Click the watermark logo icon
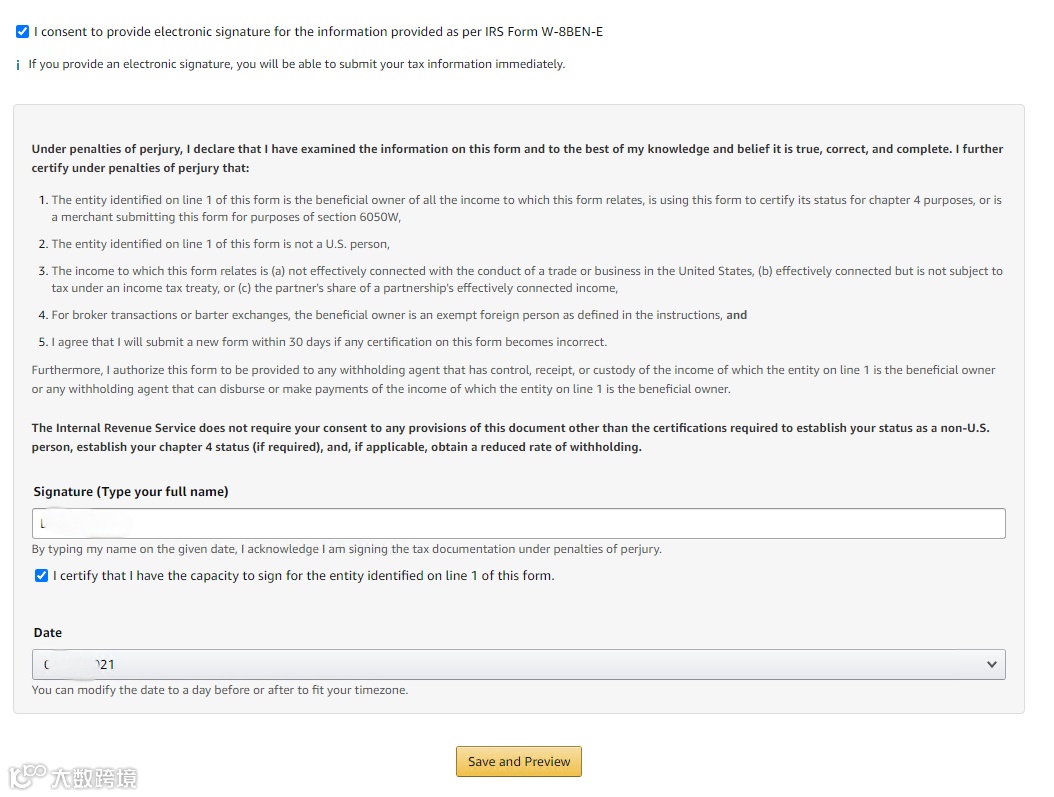 coord(28,776)
